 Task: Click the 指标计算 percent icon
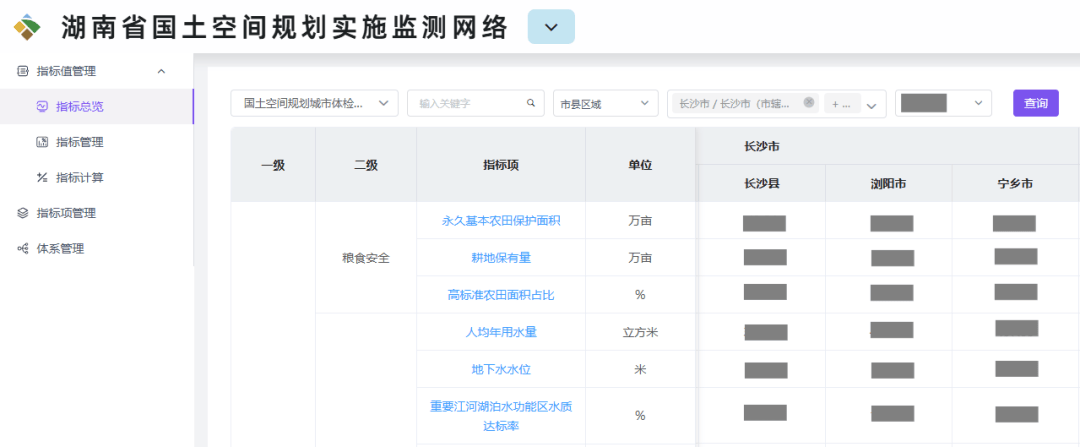(42, 178)
